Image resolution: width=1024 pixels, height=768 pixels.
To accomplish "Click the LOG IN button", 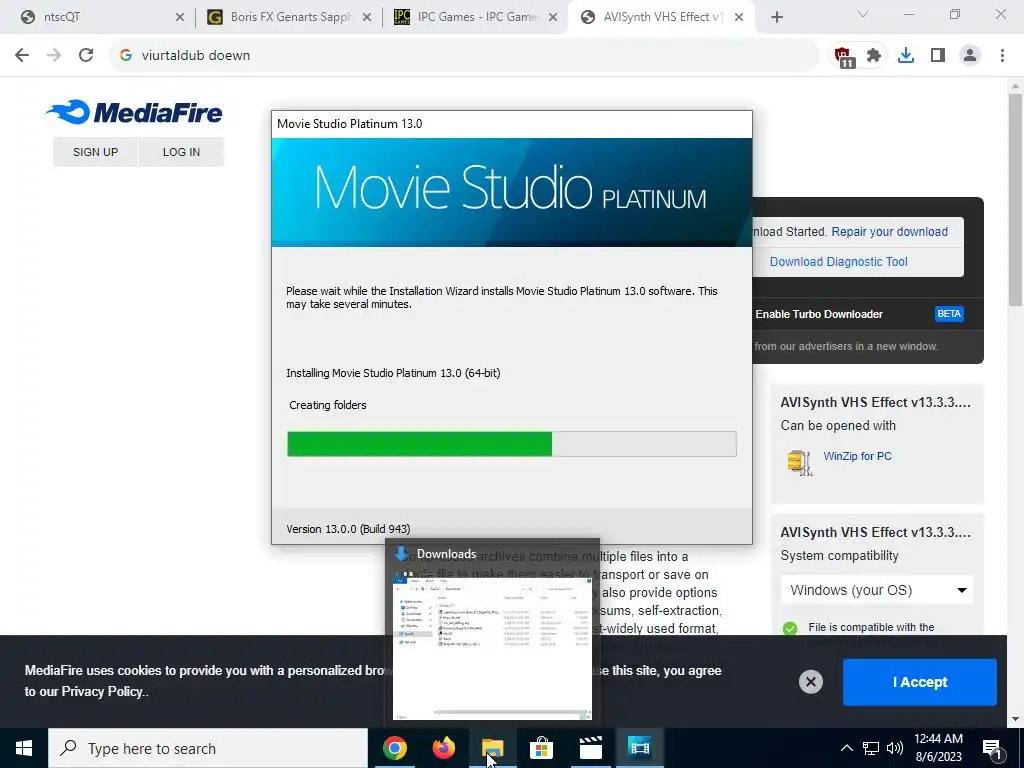I will click(x=182, y=152).
